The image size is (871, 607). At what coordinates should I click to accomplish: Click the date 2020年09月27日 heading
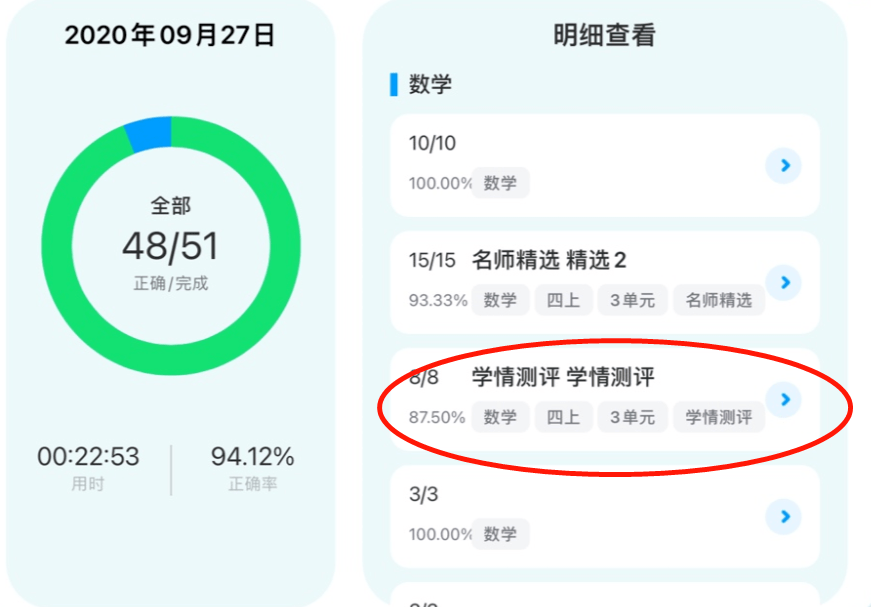170,36
